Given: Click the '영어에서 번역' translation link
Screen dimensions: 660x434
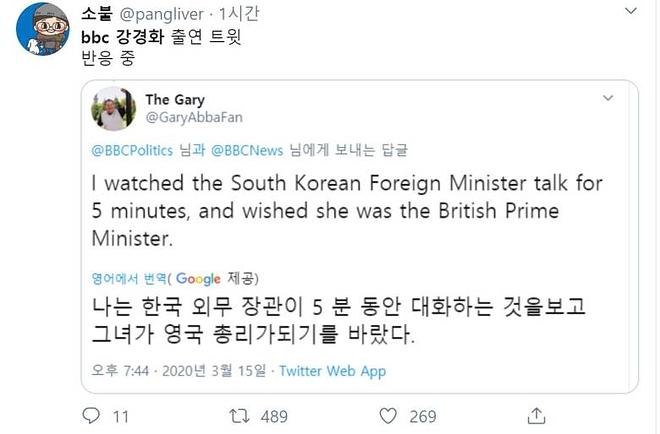Looking at the screenshot, I should pos(128,278).
